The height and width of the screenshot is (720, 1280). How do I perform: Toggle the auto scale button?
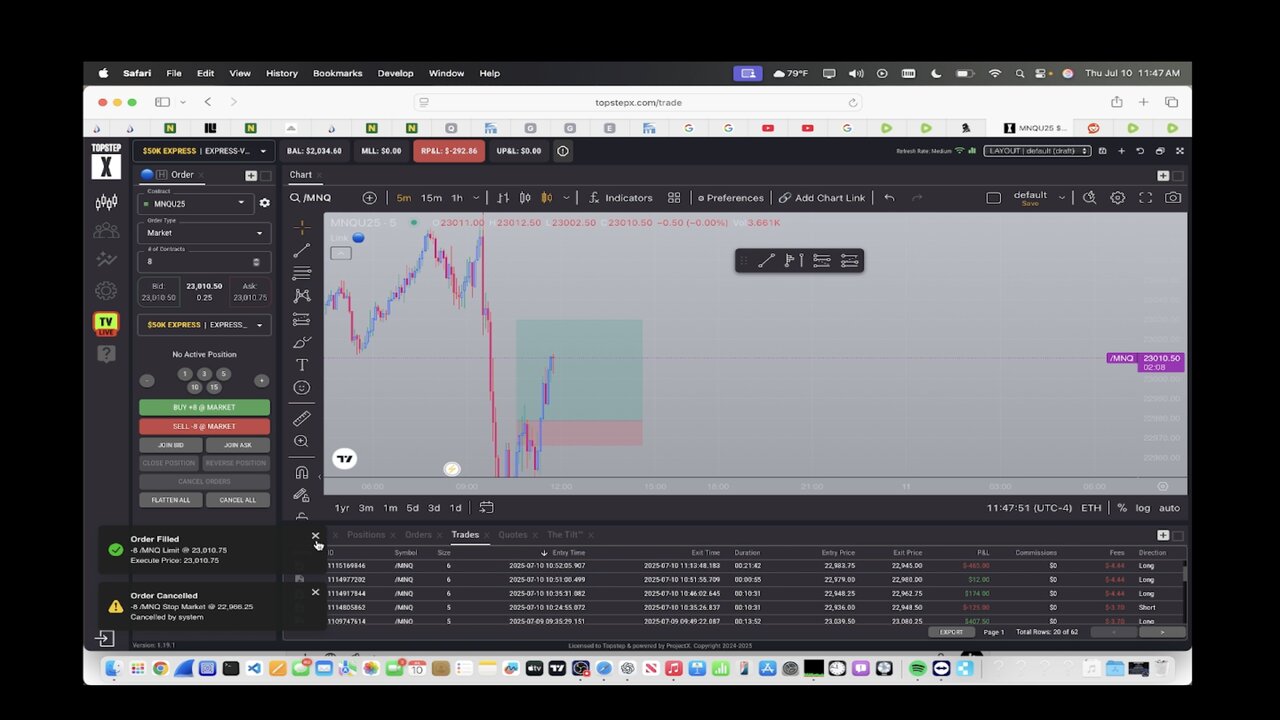click(x=1169, y=508)
